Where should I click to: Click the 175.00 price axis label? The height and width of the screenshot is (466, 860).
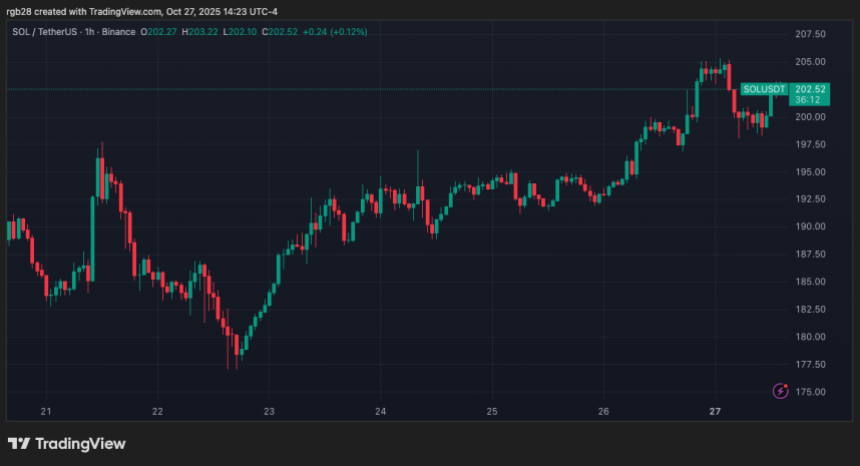810,391
